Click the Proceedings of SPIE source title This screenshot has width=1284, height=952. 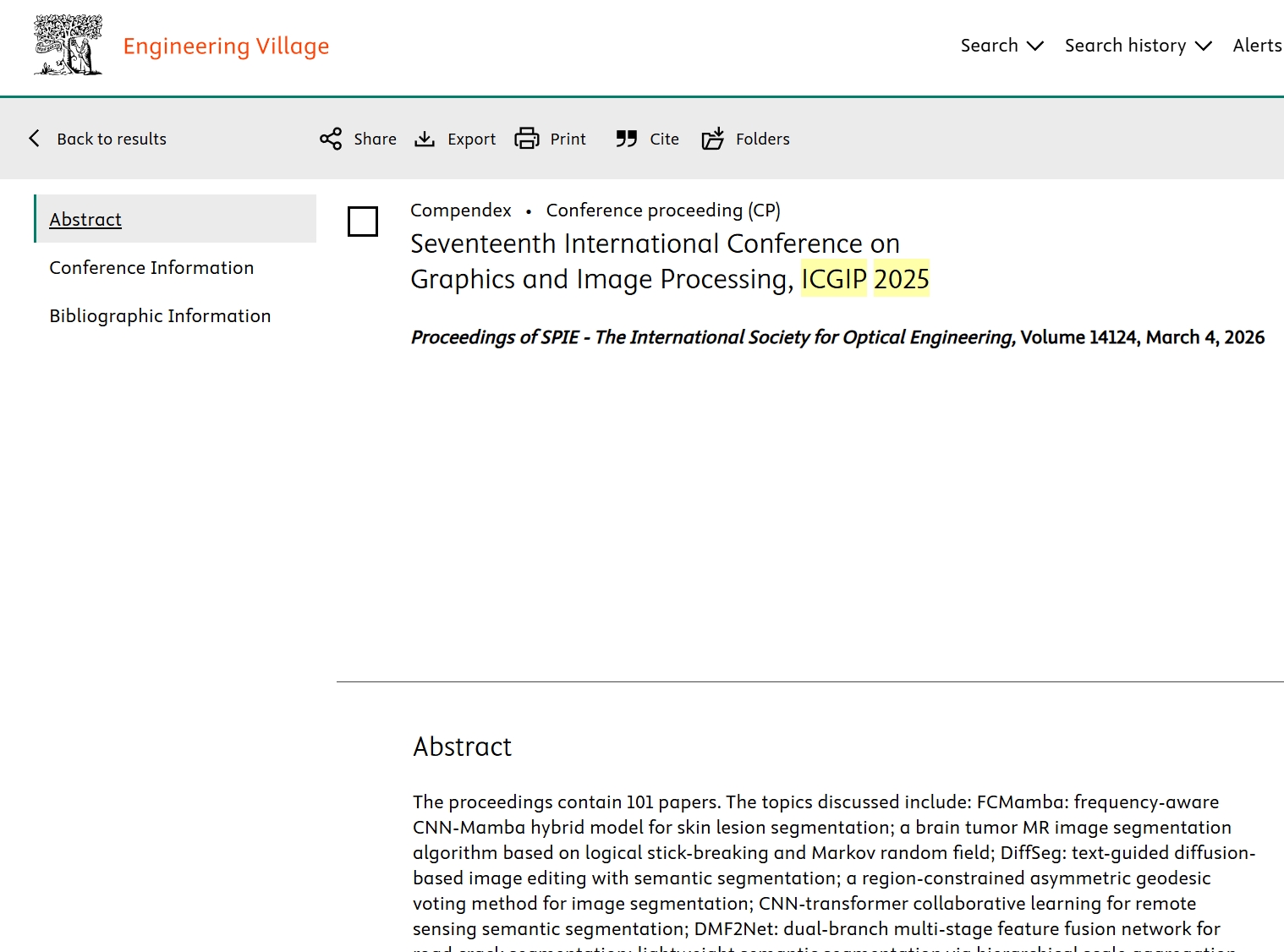click(x=712, y=337)
